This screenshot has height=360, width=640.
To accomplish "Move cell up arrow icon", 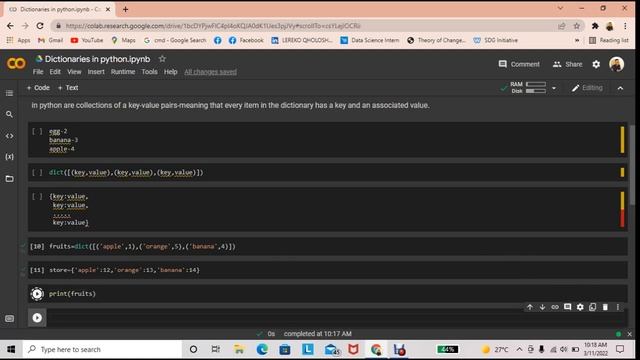I will pos(530,307).
